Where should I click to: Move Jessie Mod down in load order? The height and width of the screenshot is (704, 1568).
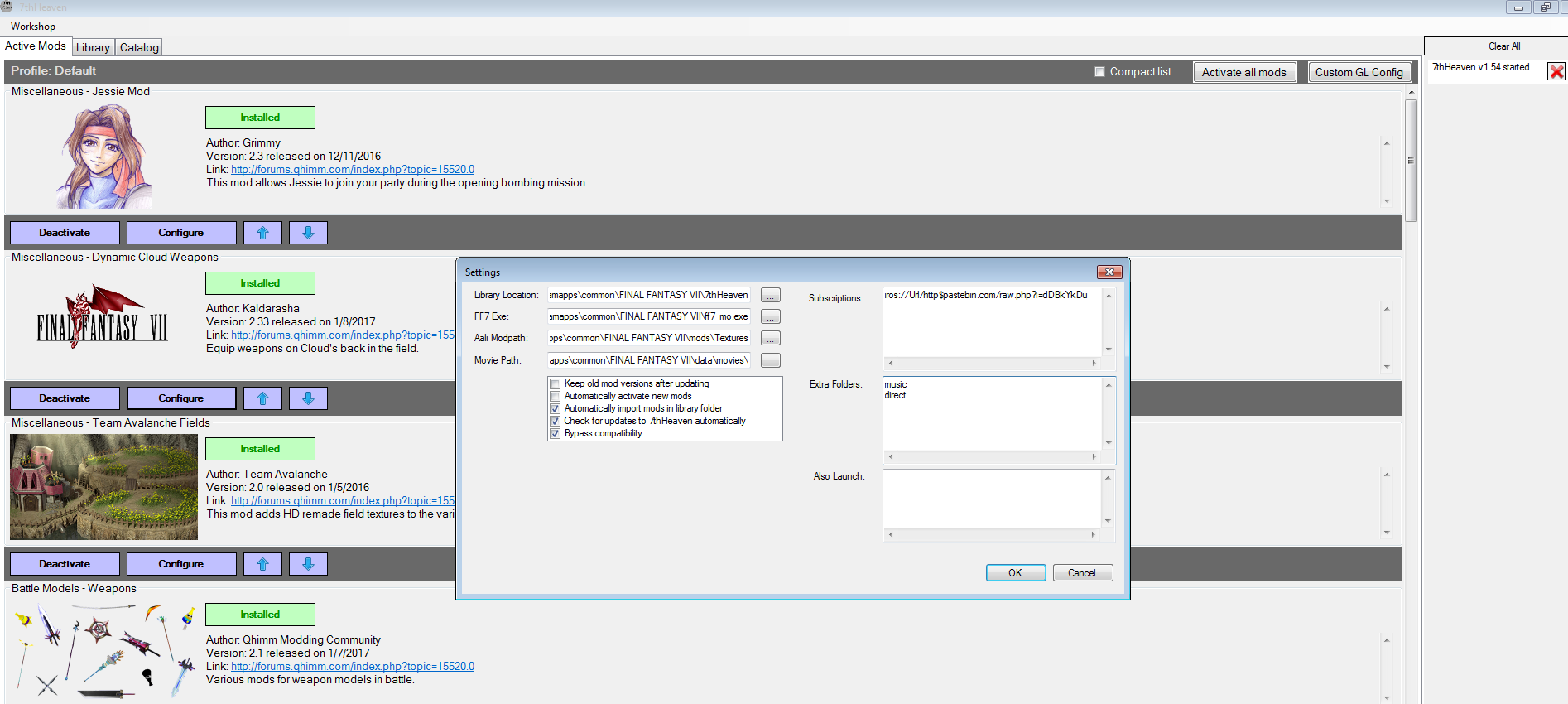[x=308, y=233]
